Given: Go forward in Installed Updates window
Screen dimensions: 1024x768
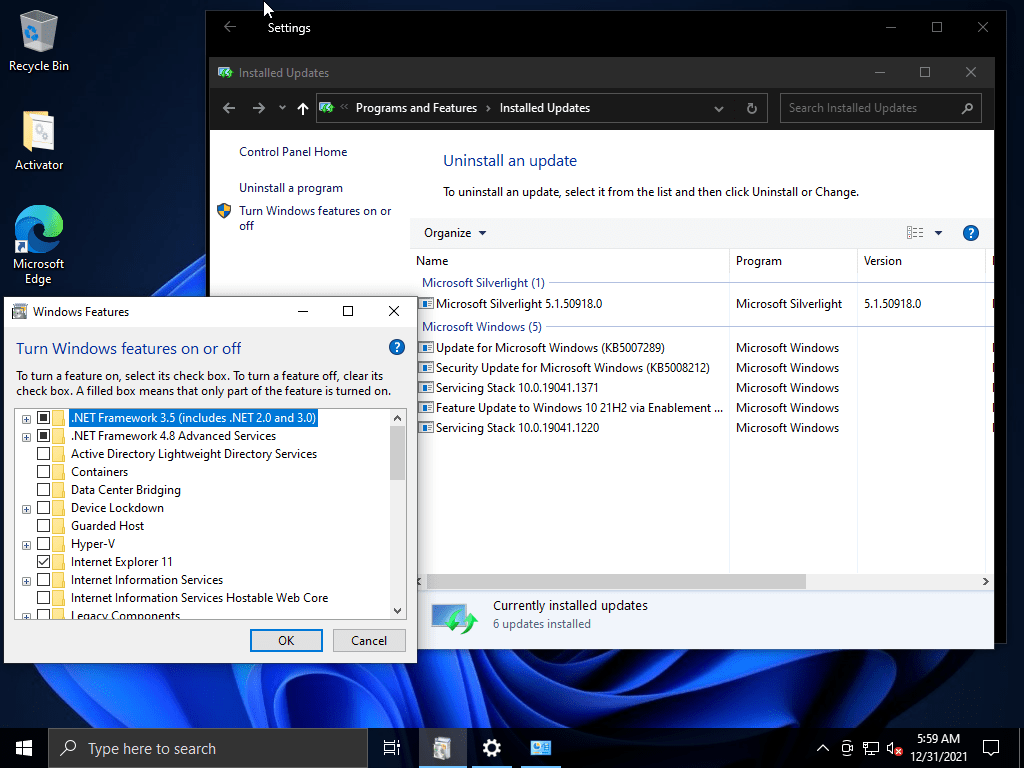Looking at the screenshot, I should tap(259, 108).
